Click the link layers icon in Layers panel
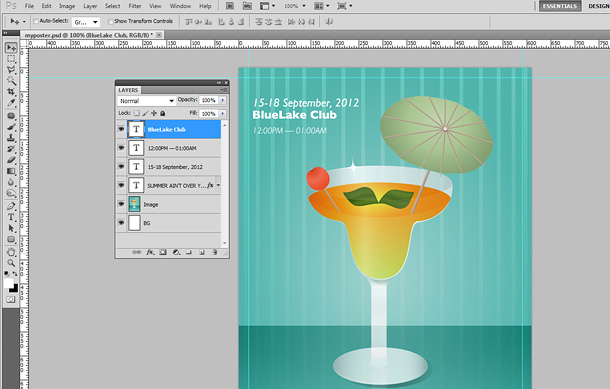The width and height of the screenshot is (610, 389). pyautogui.click(x=137, y=252)
